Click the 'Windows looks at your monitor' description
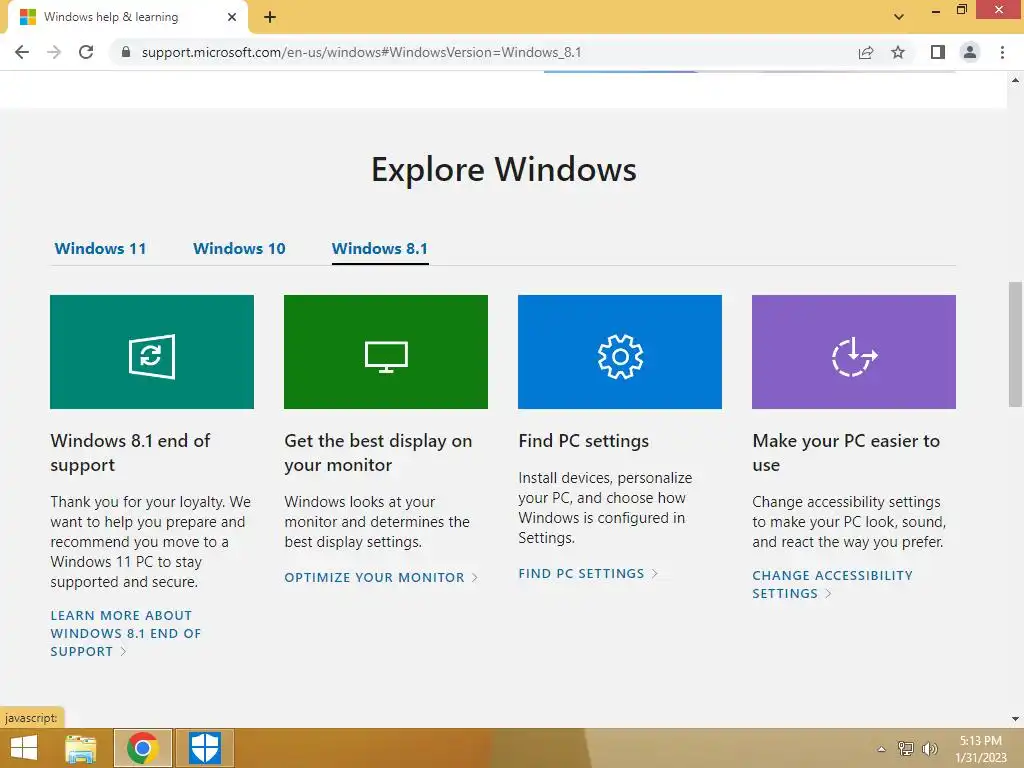Screen dimensions: 1024x768 tap(377, 522)
